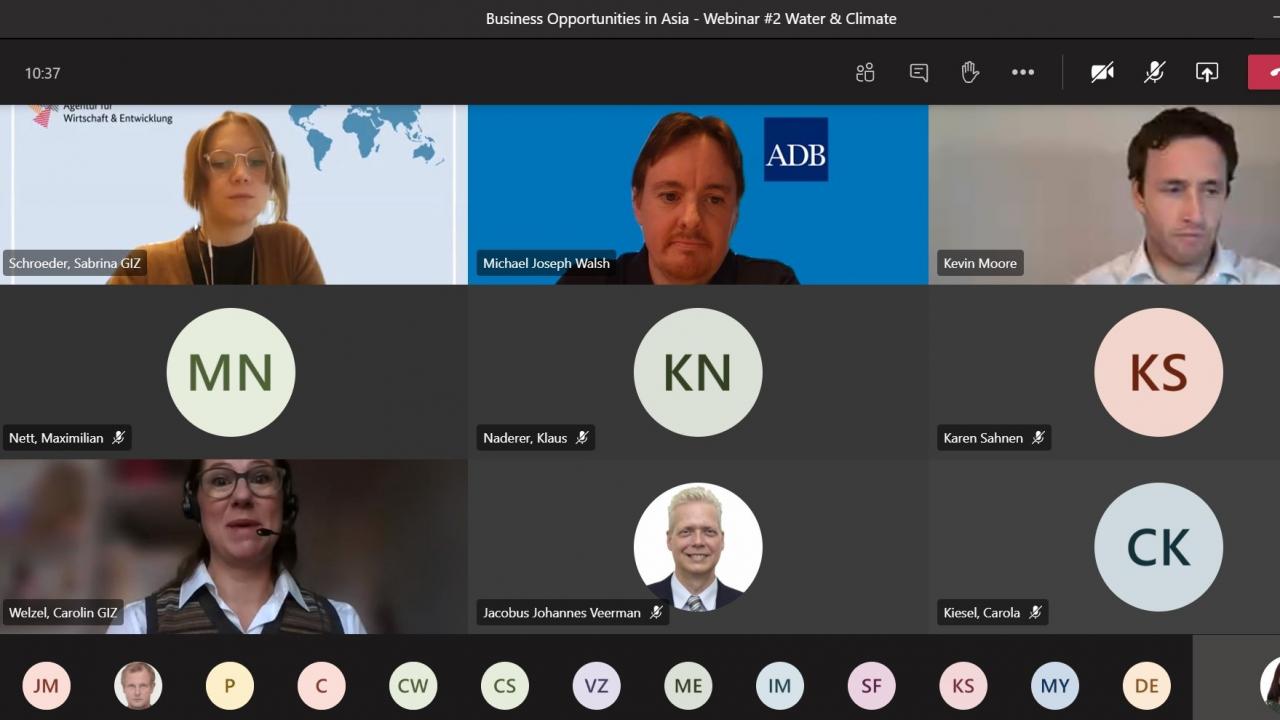
Task: Click the SF participant avatar
Action: click(x=872, y=686)
